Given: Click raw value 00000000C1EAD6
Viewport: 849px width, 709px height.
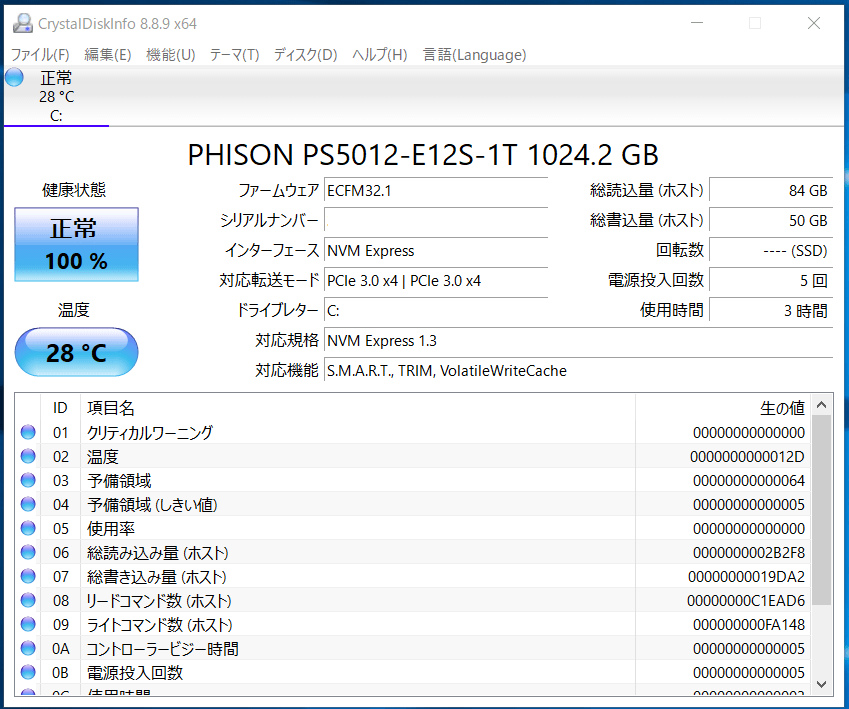Looking at the screenshot, I should click(746, 600).
